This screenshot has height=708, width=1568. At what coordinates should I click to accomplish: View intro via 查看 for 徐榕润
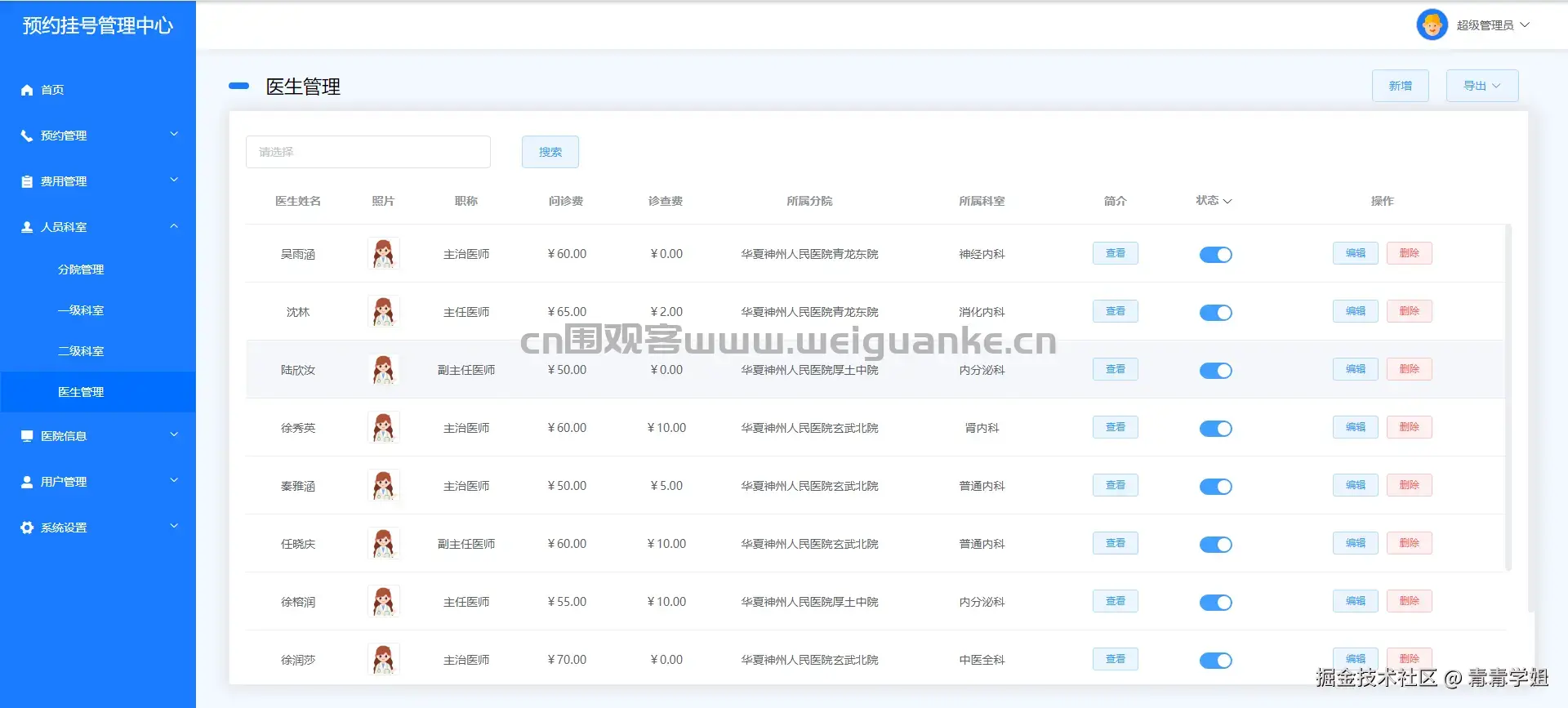[x=1116, y=601]
